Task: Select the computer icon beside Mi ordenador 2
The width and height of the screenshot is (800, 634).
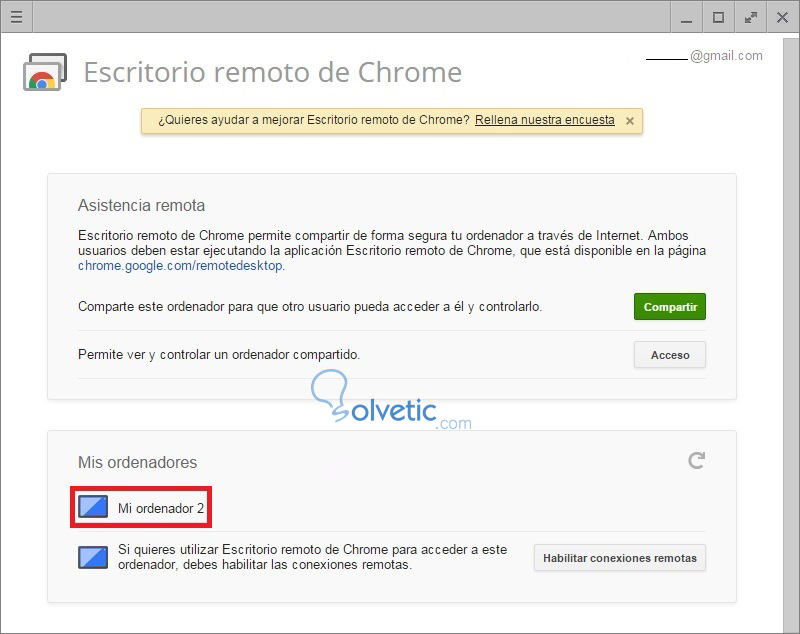Action: coord(93,506)
